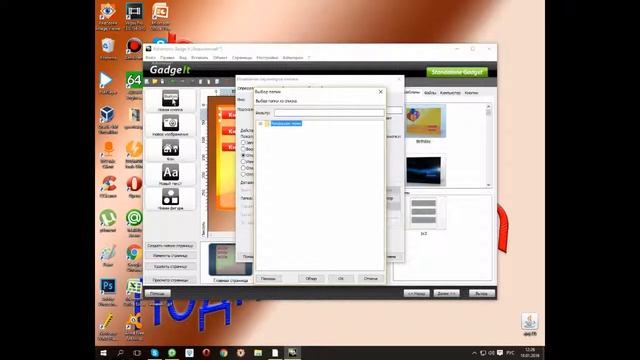This screenshot has width=640, height=360.
Task: Open the Настройки menu in GadgeIt
Action: pos(267,58)
